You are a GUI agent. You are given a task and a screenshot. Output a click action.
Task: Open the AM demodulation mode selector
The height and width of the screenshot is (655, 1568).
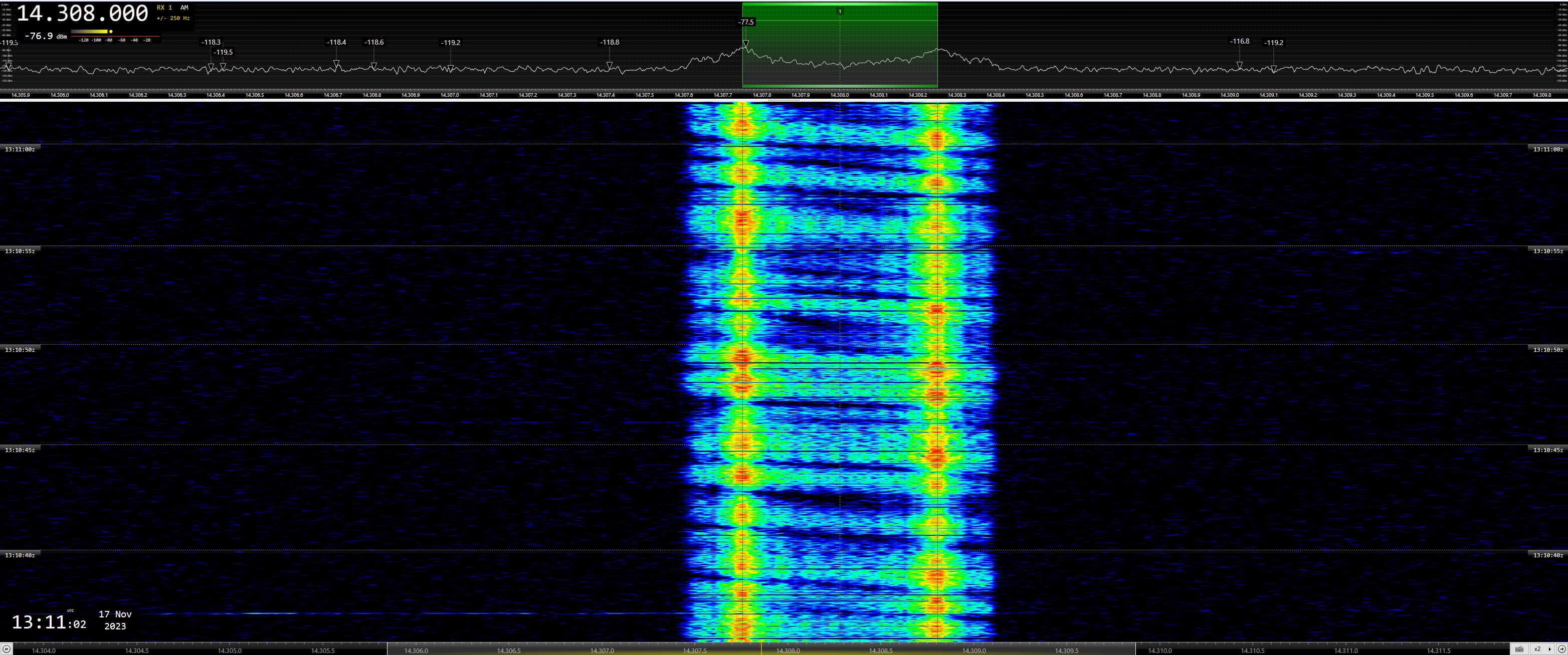184,8
